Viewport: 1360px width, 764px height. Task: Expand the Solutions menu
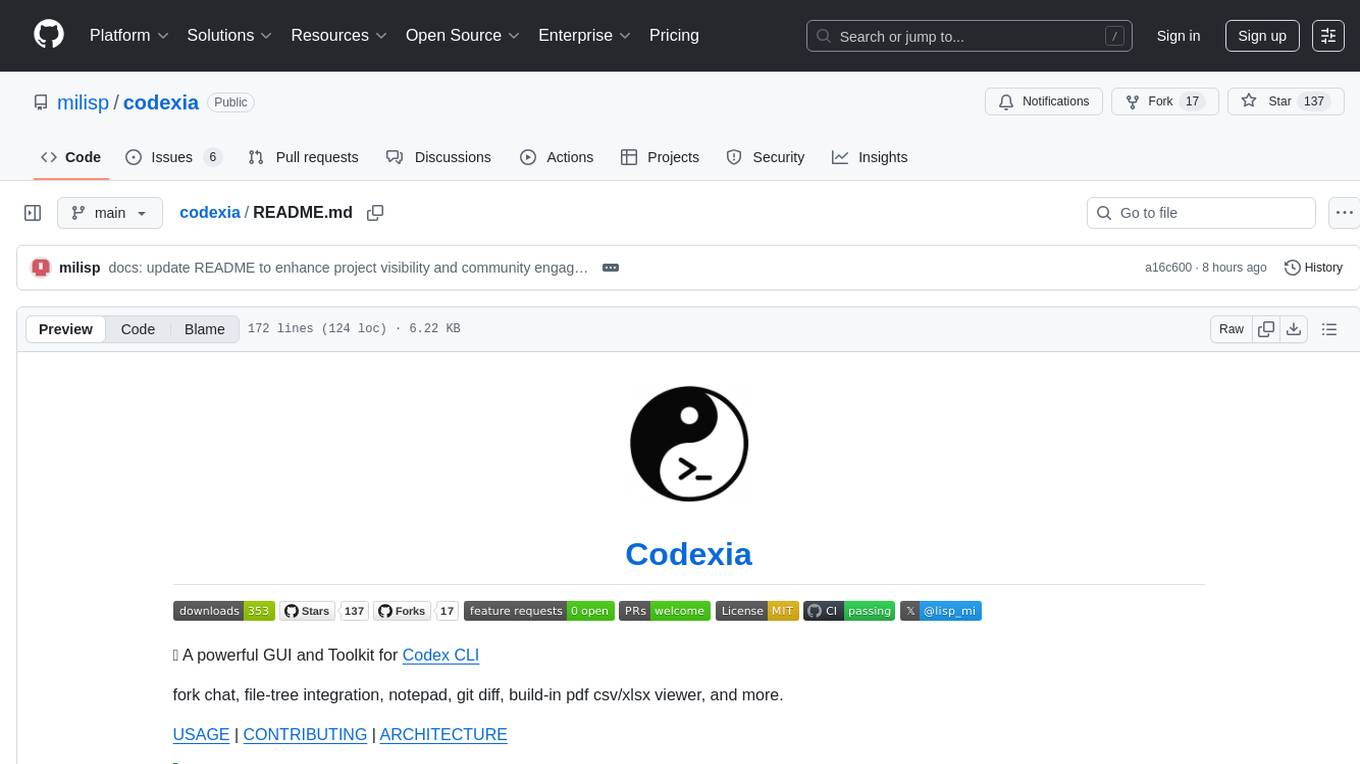229,35
